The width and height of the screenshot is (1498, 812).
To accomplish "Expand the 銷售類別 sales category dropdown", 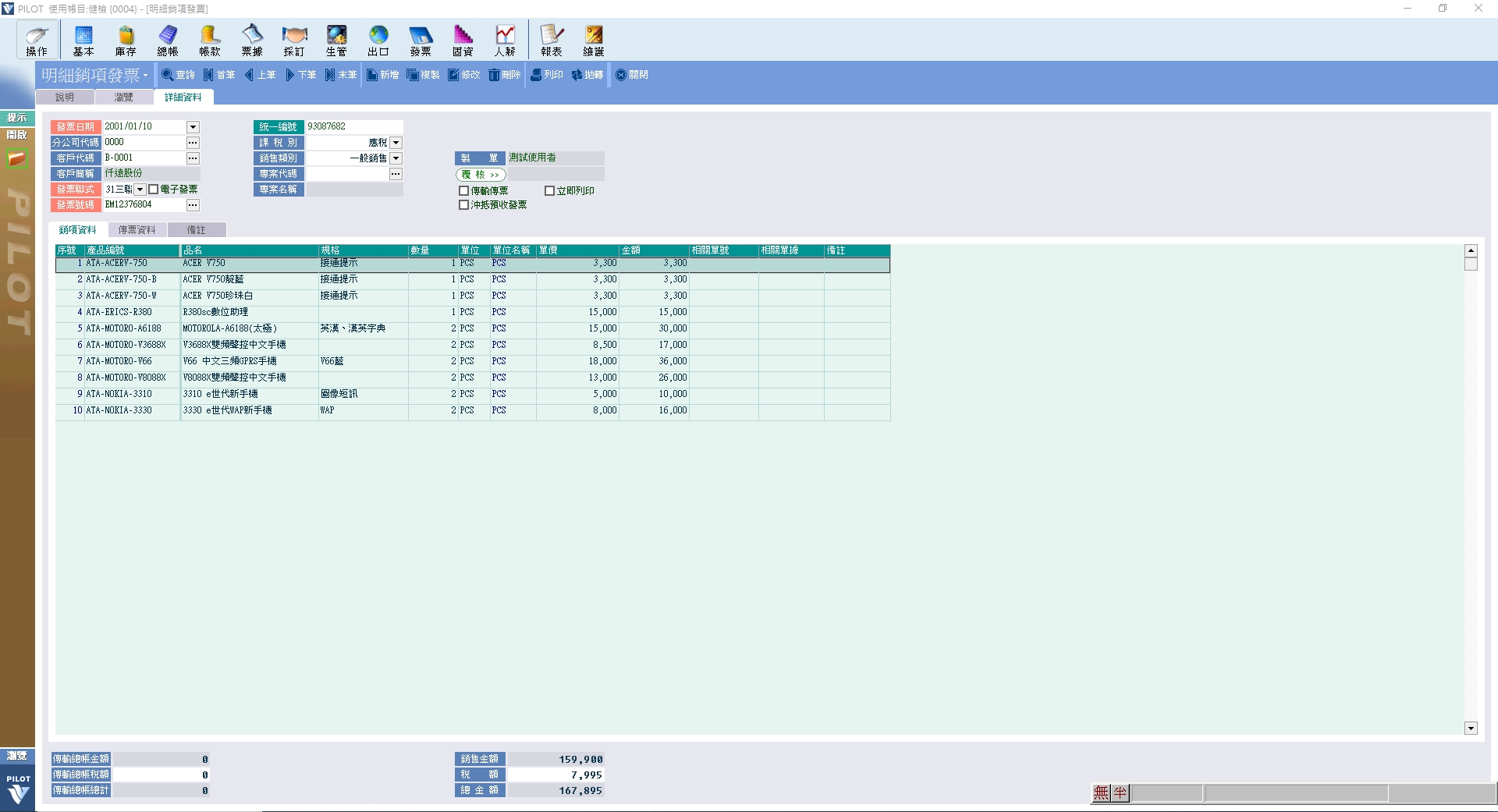I will tap(396, 158).
